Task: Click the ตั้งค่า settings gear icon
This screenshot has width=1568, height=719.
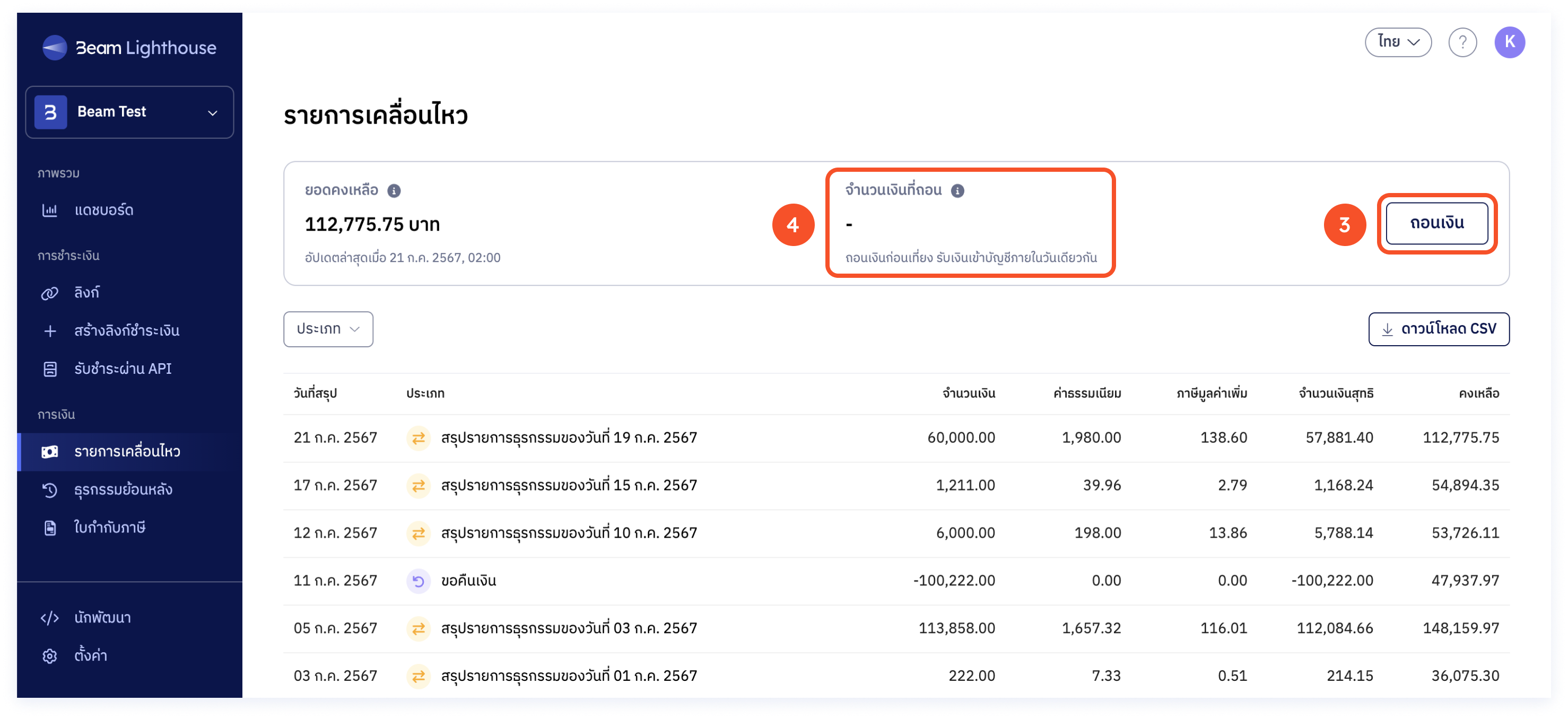Action: pyautogui.click(x=50, y=656)
